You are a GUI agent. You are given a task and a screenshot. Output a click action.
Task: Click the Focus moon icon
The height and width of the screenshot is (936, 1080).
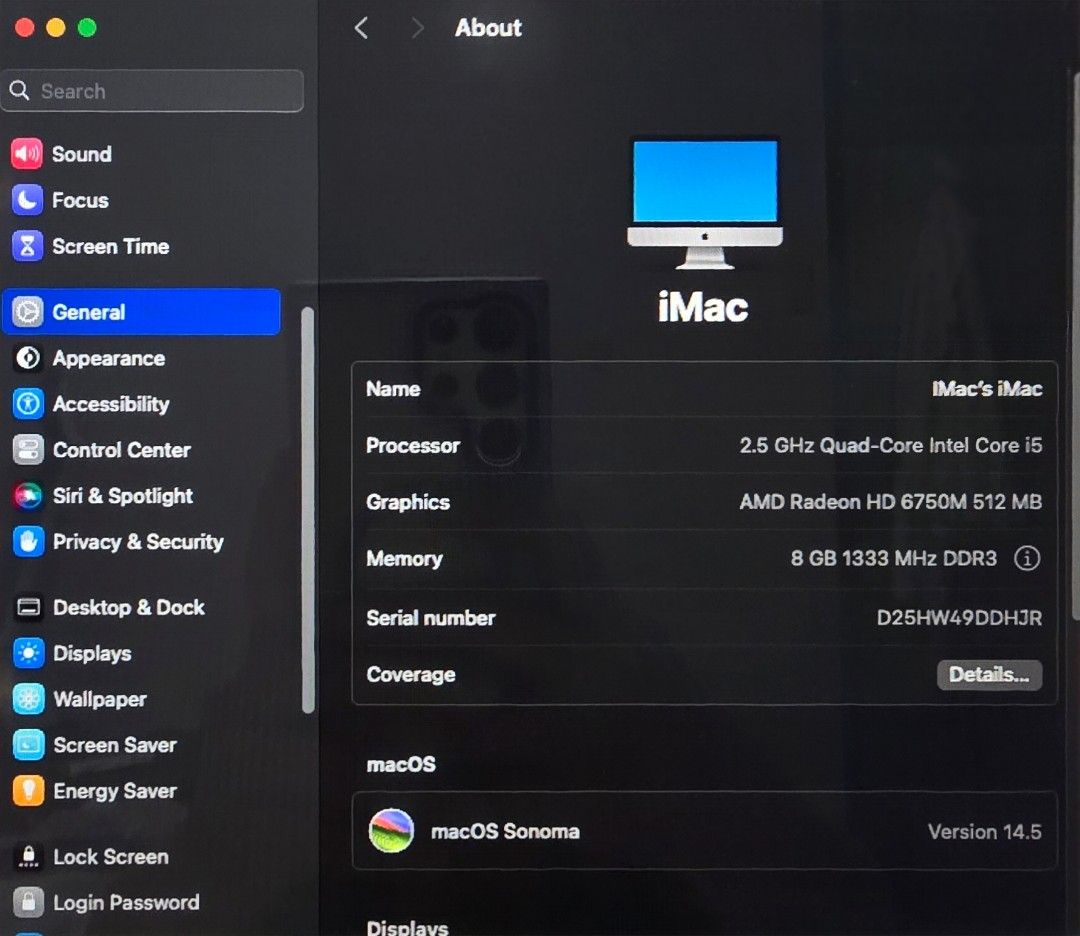[x=27, y=200]
